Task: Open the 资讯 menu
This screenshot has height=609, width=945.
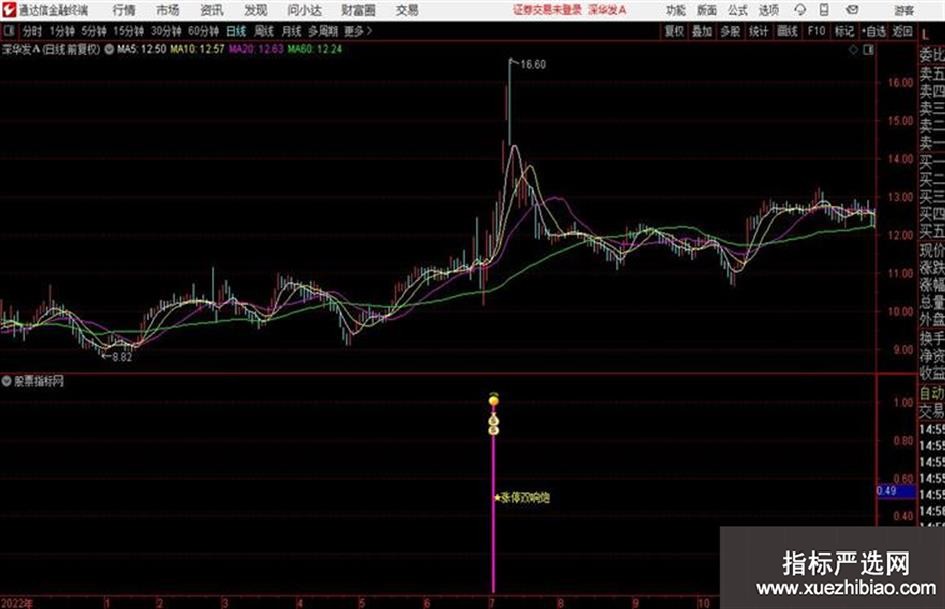Action: [x=212, y=10]
